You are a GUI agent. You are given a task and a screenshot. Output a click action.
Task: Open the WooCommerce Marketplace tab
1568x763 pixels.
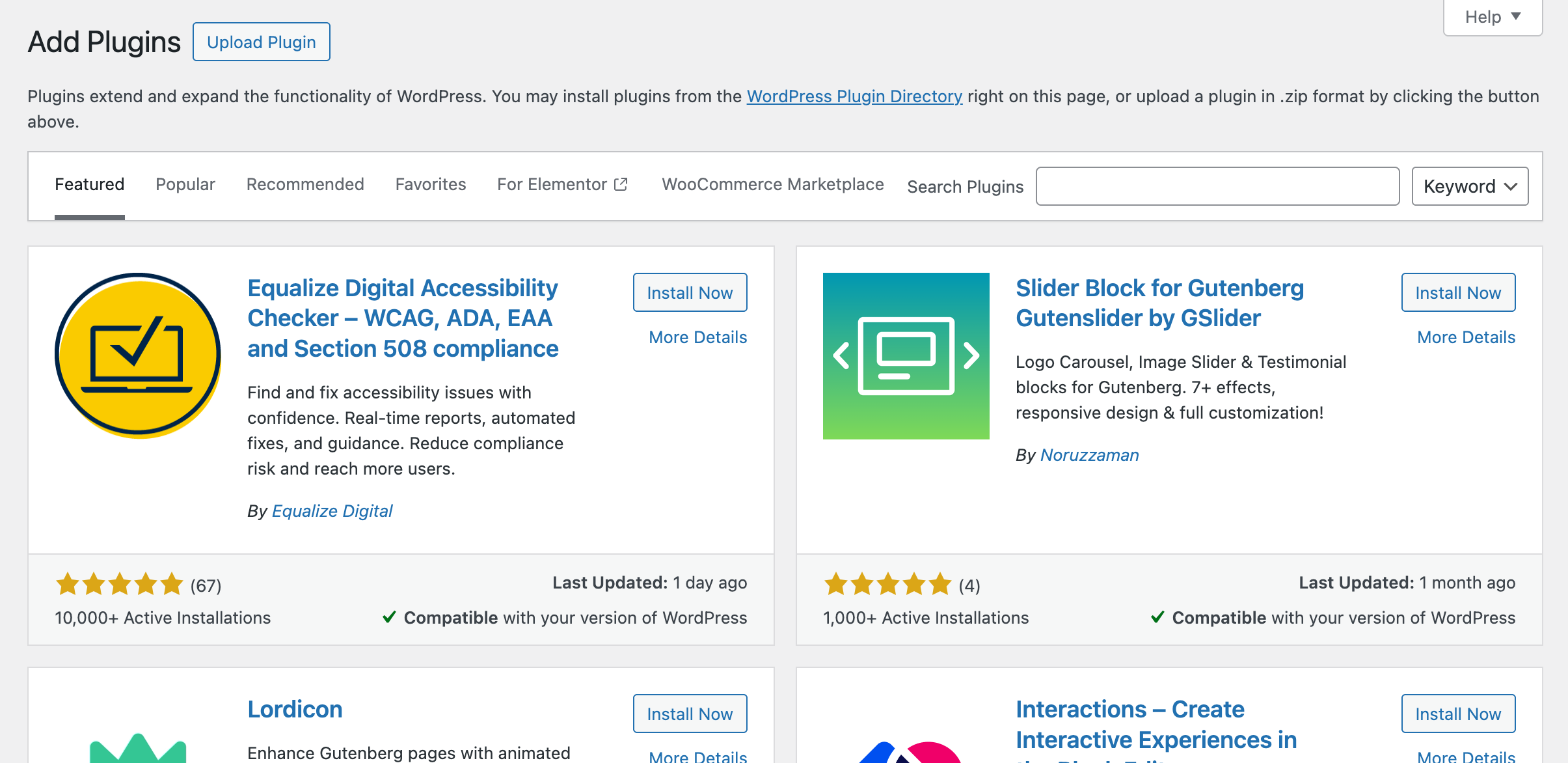point(772,184)
